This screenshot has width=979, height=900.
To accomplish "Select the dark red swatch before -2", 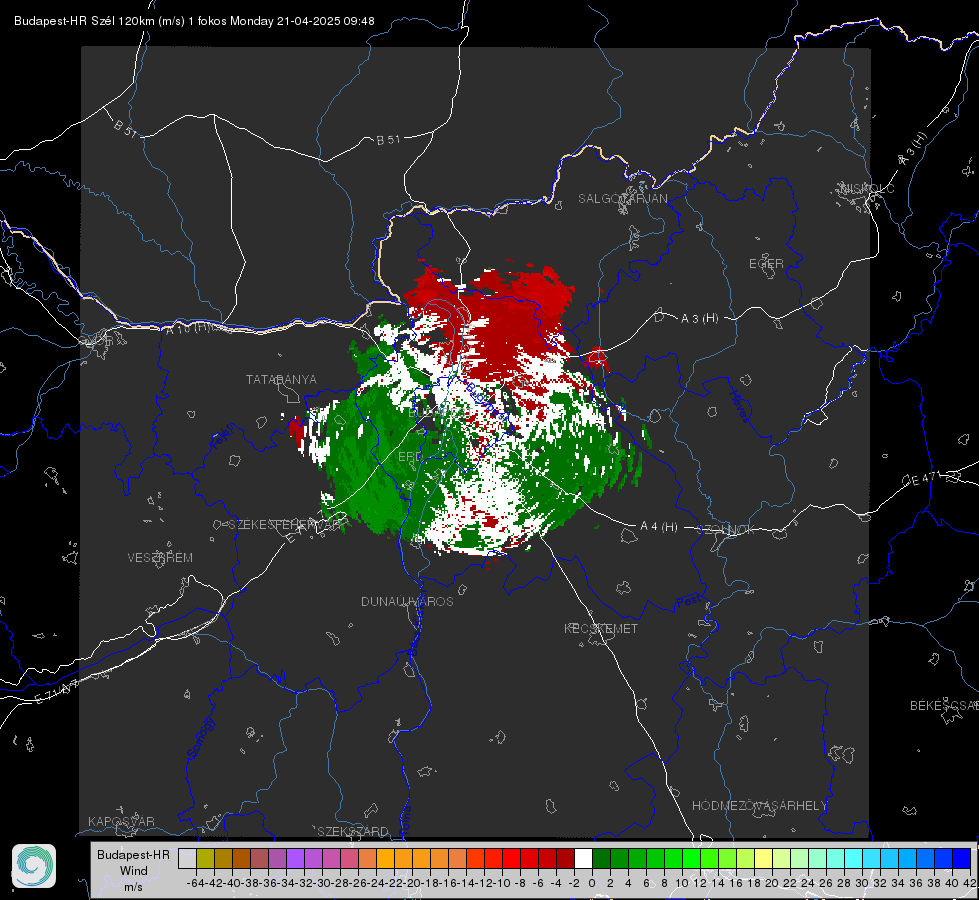I will click(565, 858).
